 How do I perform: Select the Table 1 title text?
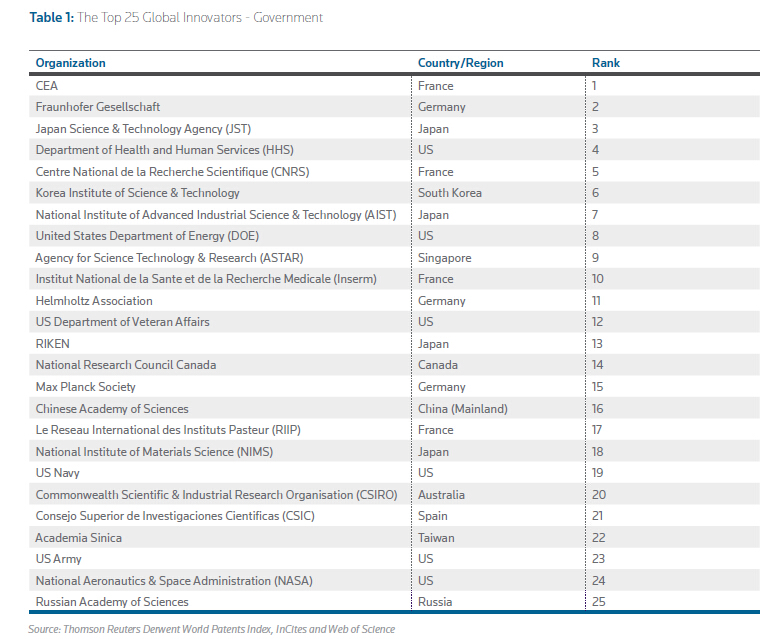(175, 18)
